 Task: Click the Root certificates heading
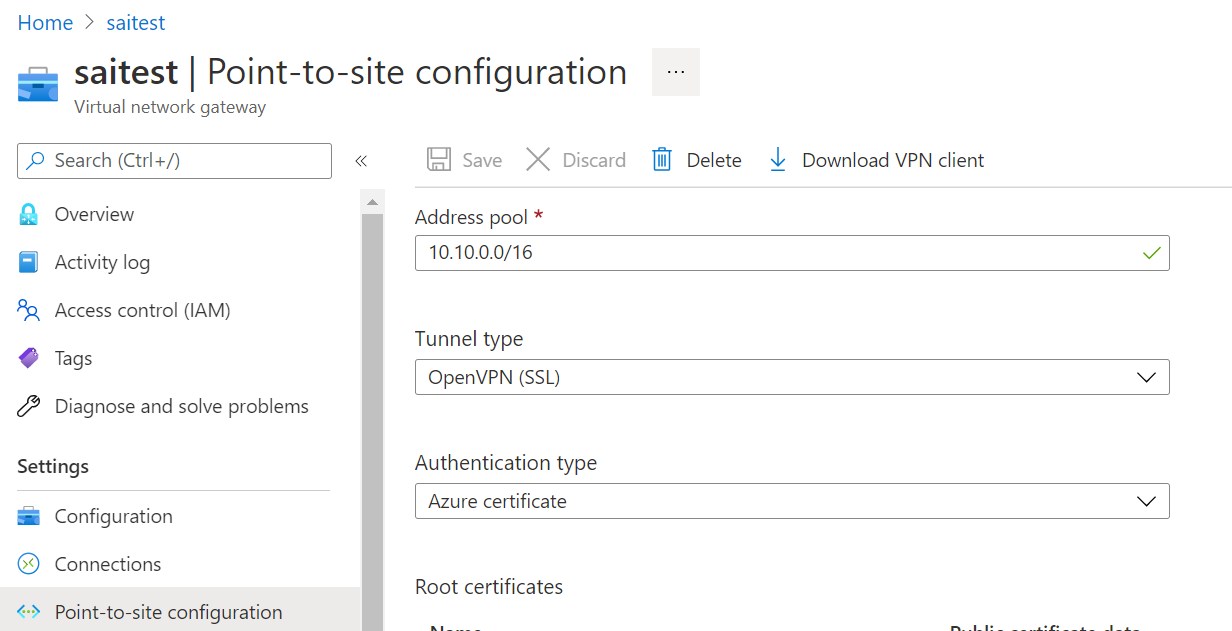pos(489,586)
